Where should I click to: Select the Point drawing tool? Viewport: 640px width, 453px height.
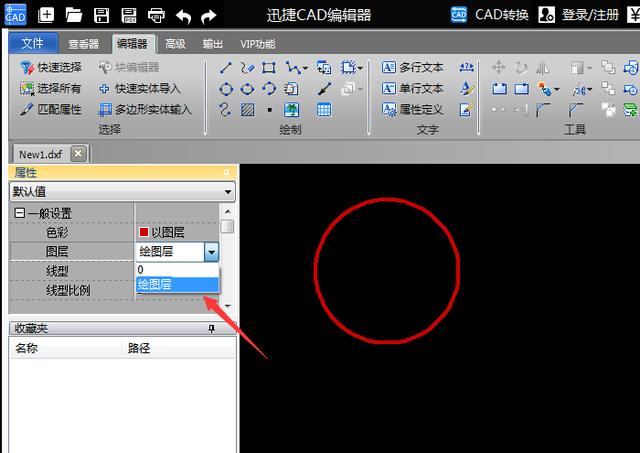(x=269, y=110)
